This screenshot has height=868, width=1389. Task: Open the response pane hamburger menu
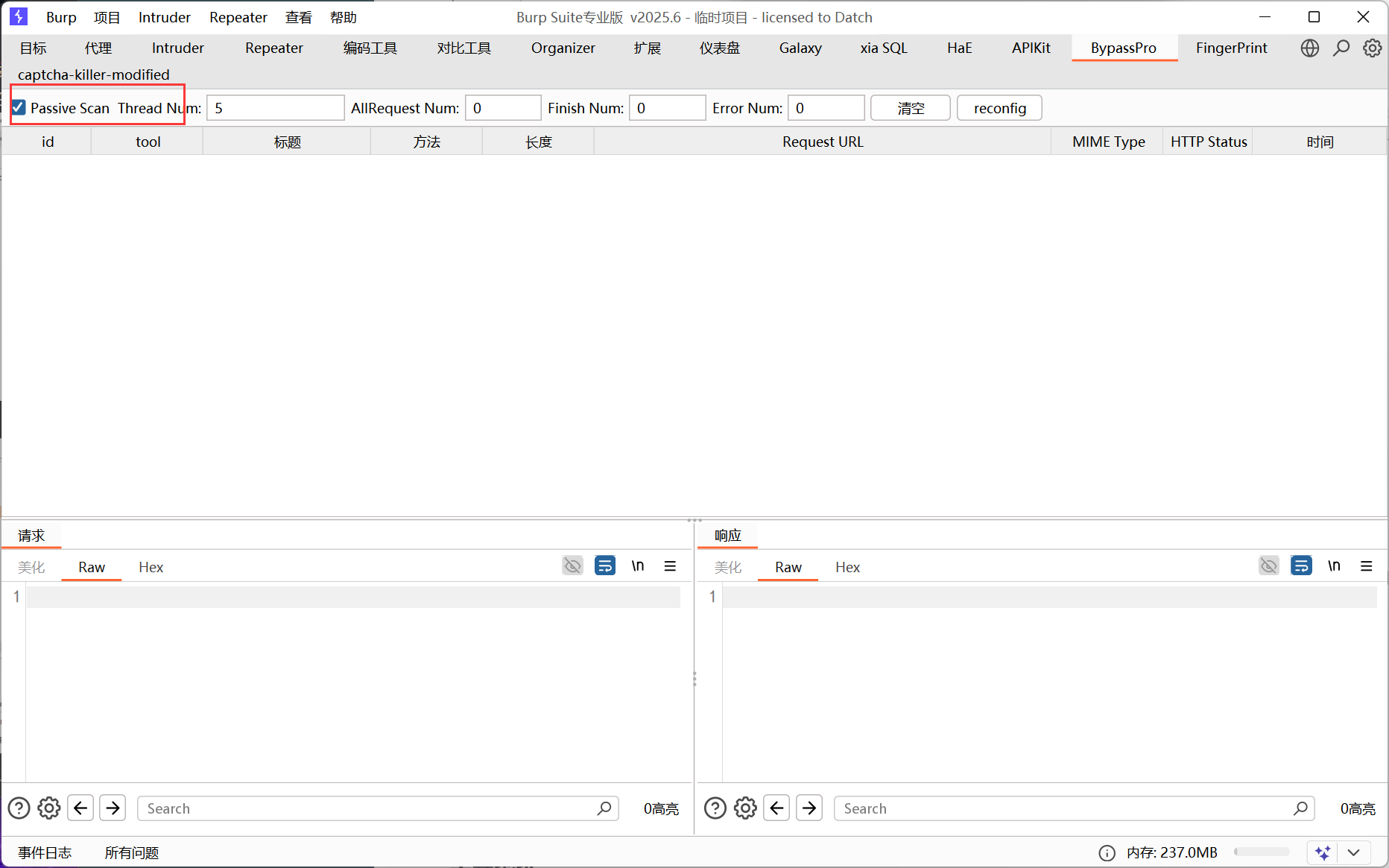click(1367, 566)
